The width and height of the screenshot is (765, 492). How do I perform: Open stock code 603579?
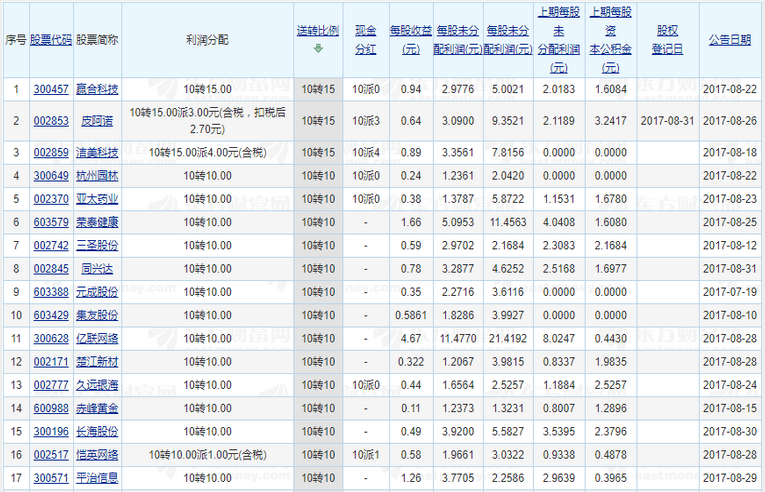pos(51,223)
